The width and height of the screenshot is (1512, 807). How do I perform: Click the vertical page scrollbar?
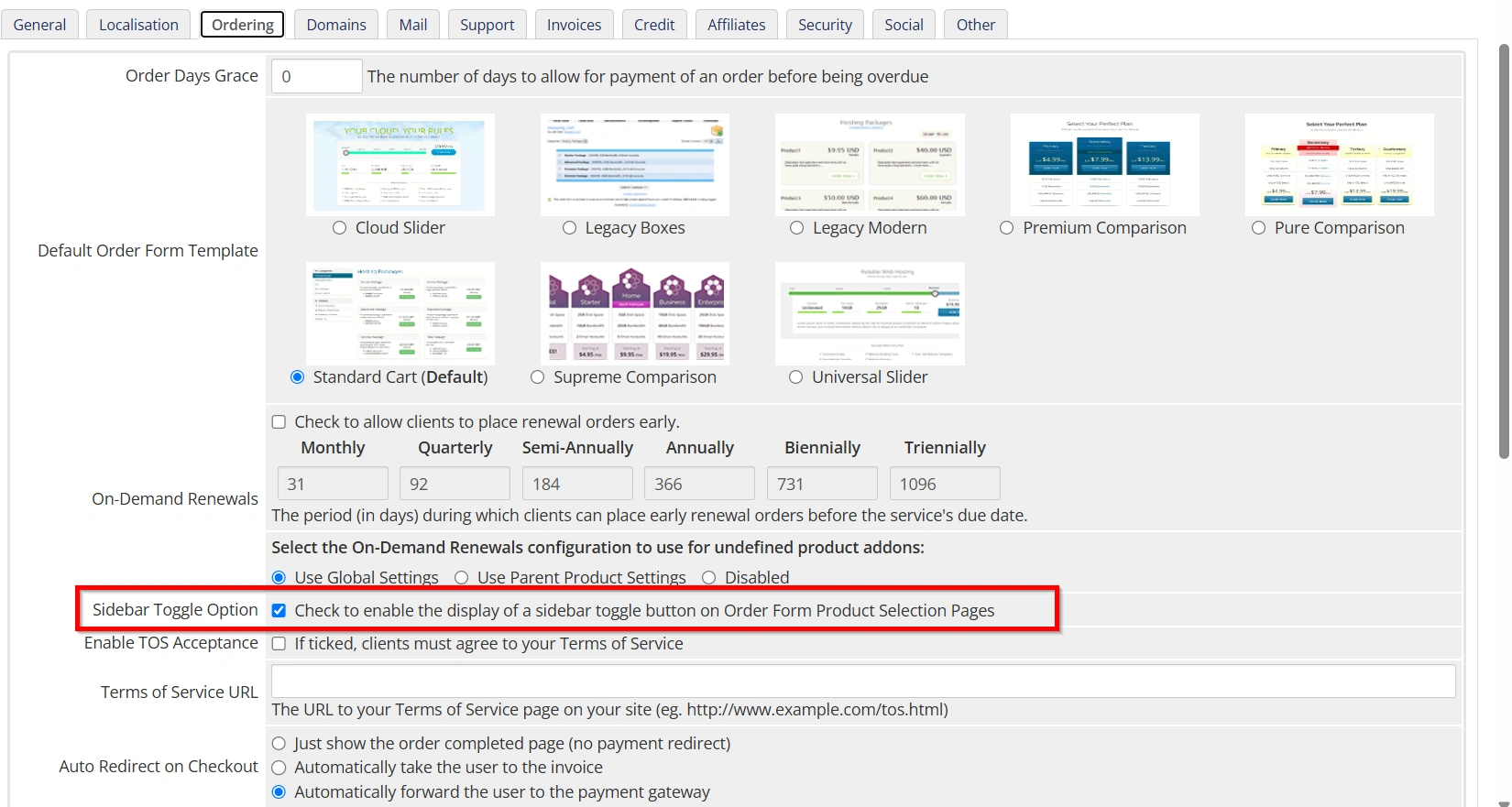click(x=1504, y=252)
